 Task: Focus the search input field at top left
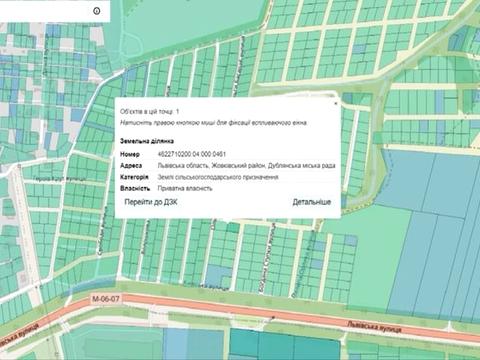45,11
